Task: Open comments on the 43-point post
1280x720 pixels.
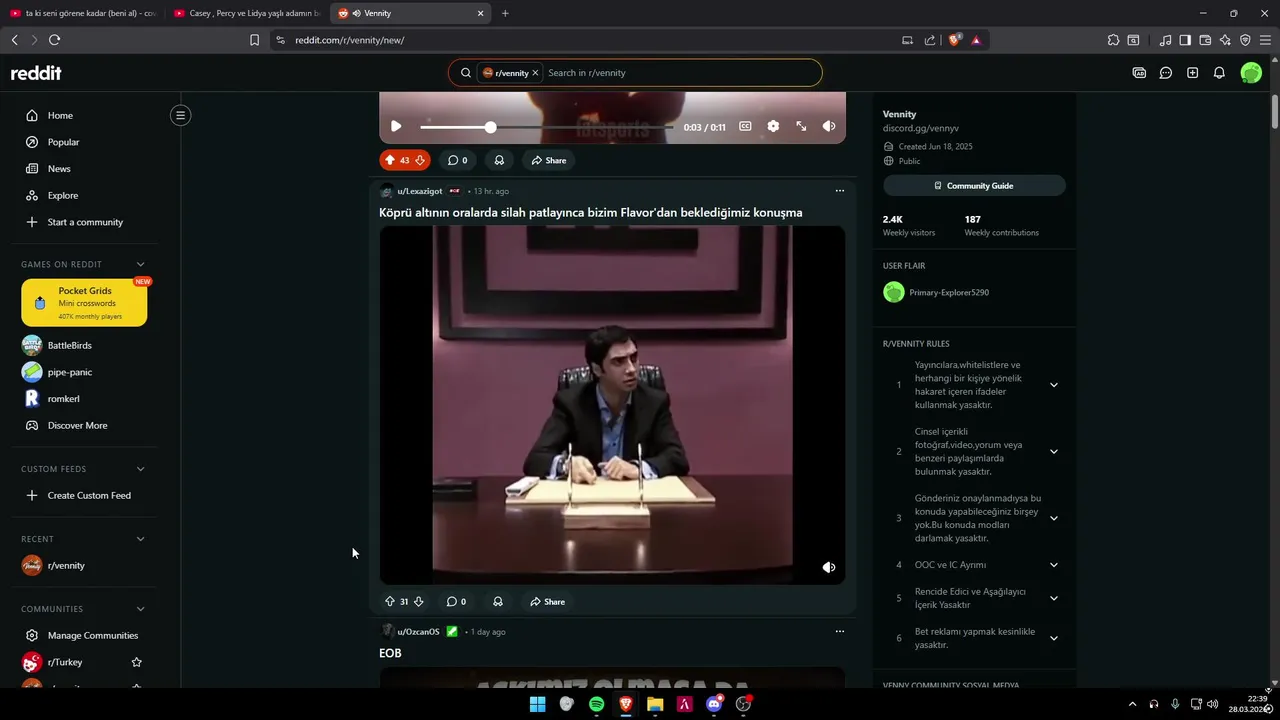Action: click(x=457, y=160)
